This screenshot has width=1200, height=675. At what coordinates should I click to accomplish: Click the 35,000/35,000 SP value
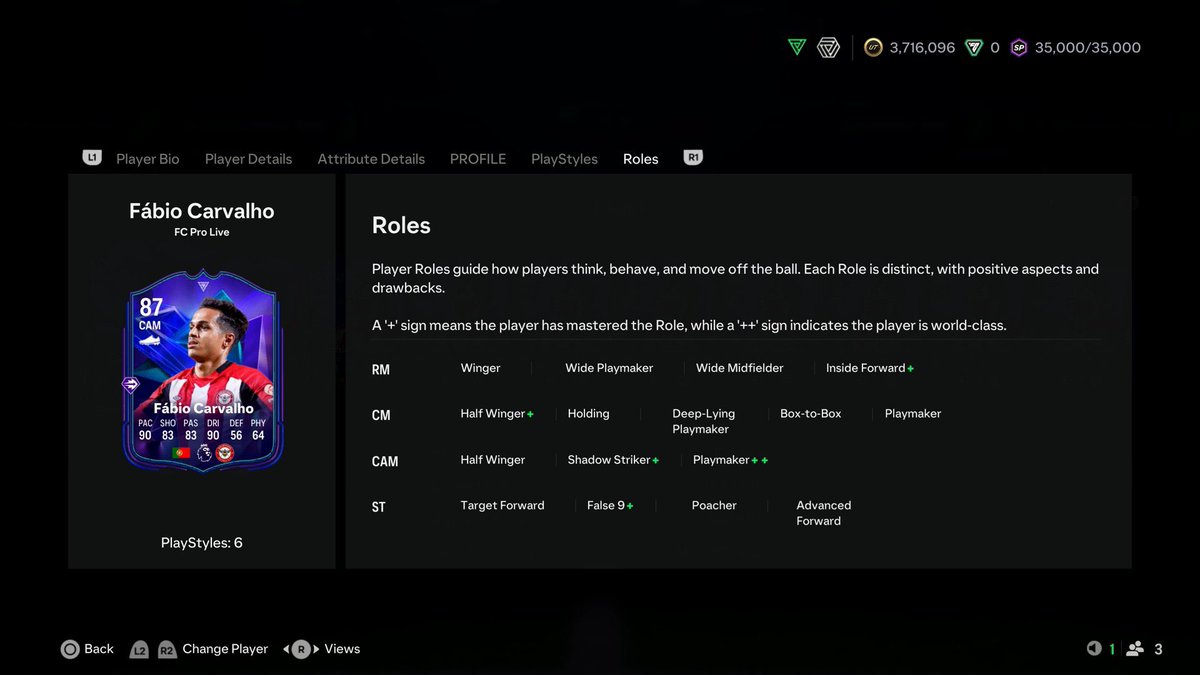(x=1088, y=47)
